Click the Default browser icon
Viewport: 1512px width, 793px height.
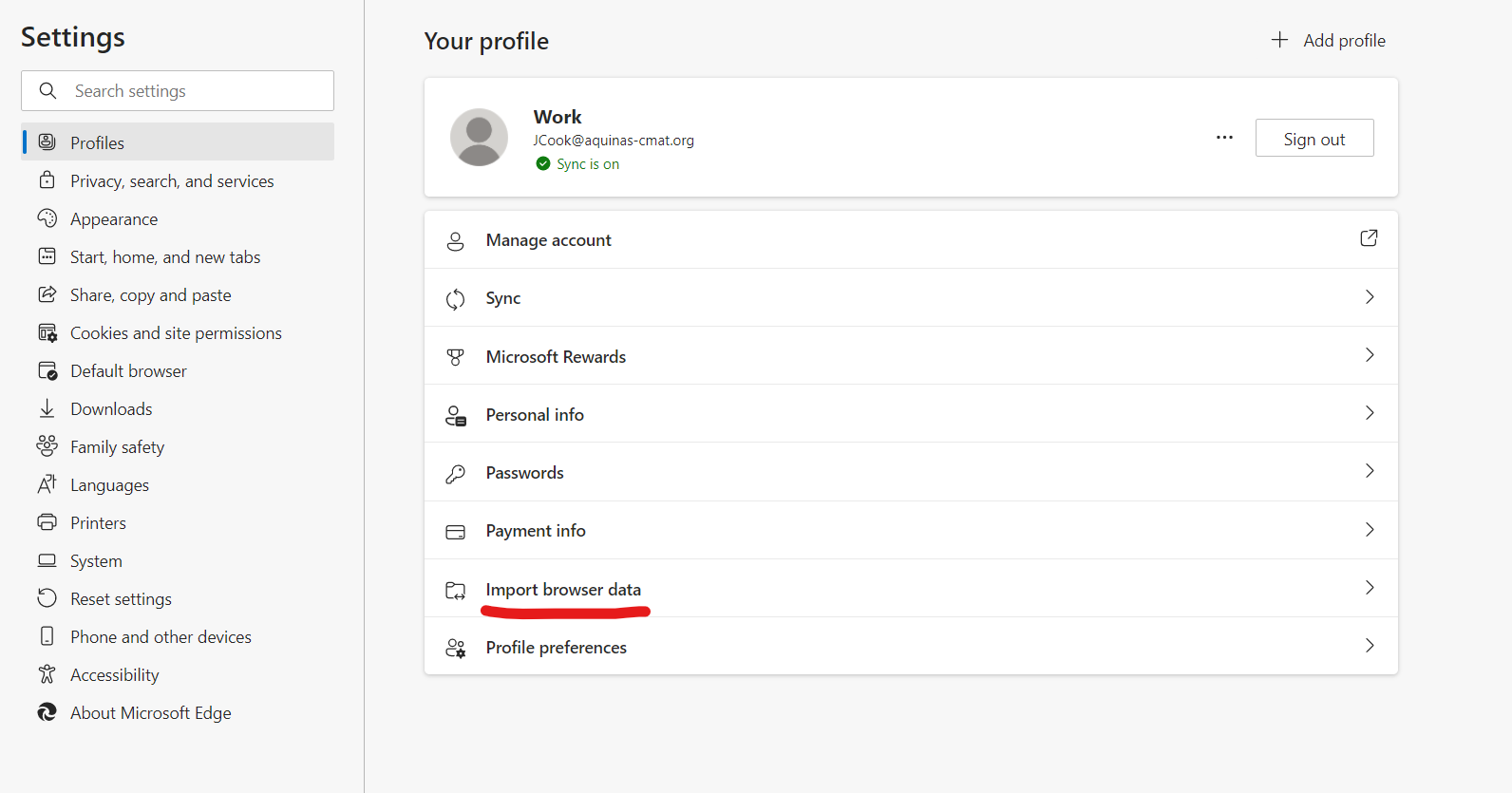click(x=47, y=370)
